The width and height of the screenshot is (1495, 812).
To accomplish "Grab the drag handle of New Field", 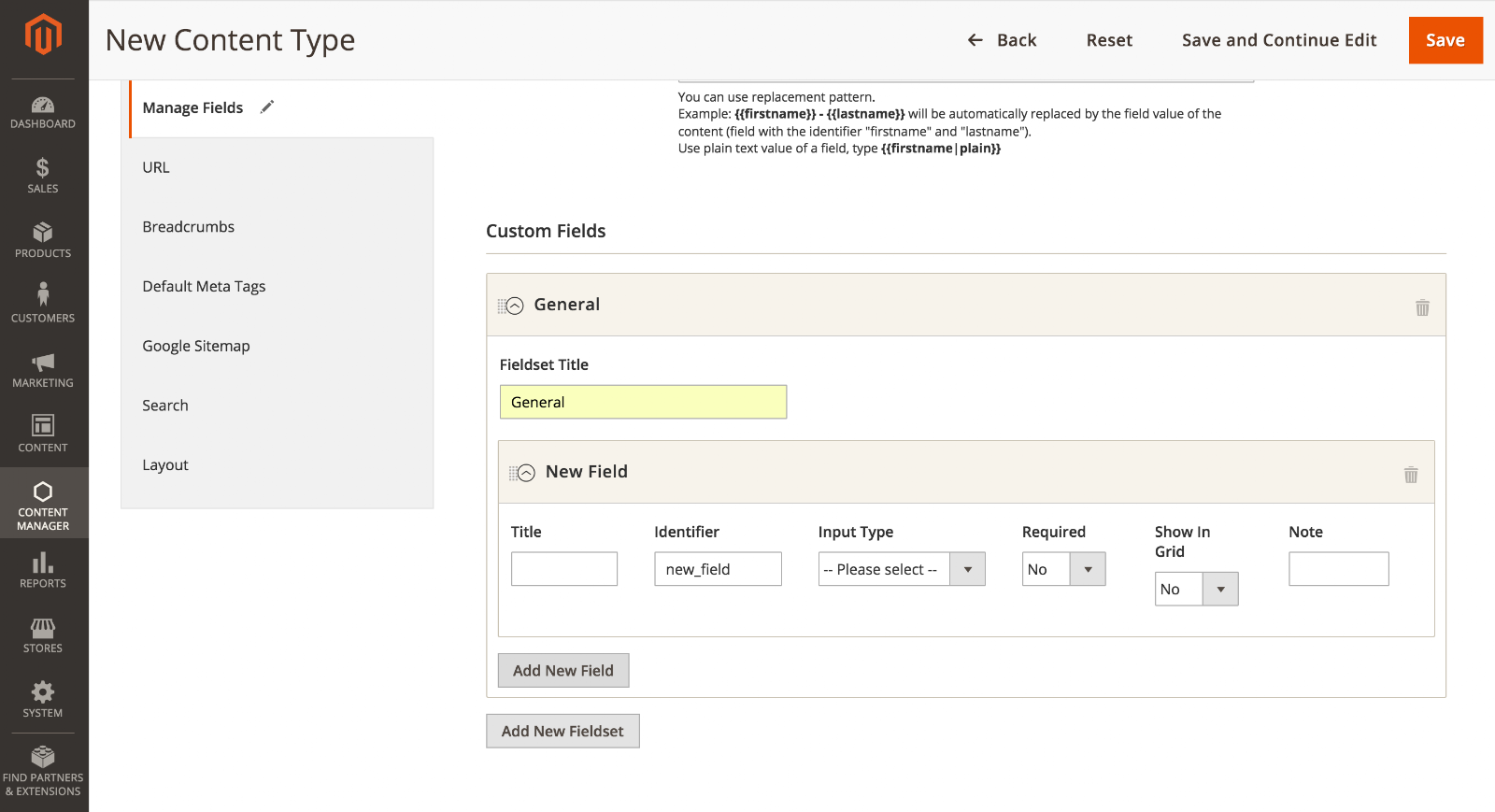I will tap(512, 473).
